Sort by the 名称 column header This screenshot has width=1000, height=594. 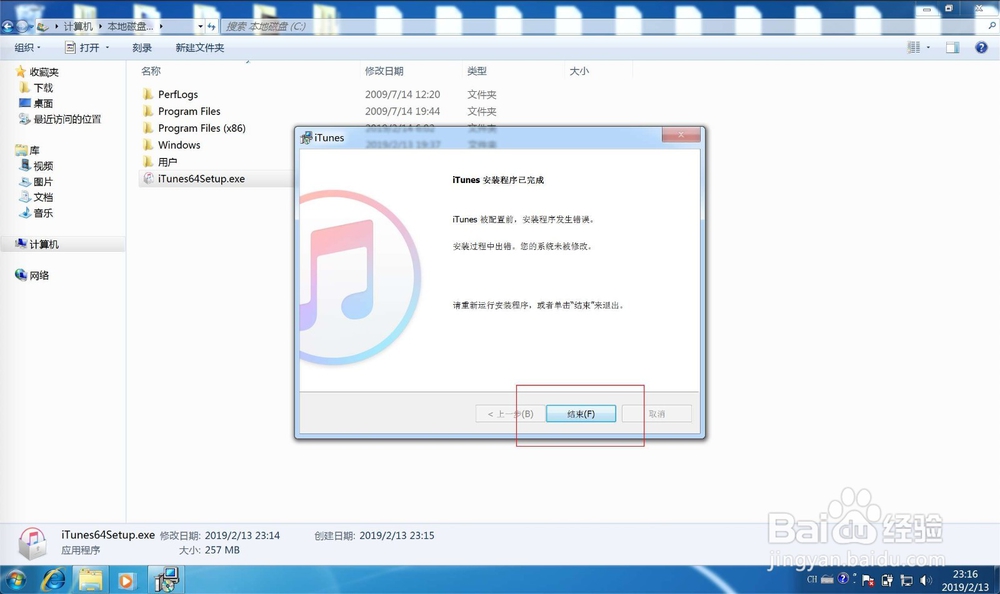coord(151,71)
